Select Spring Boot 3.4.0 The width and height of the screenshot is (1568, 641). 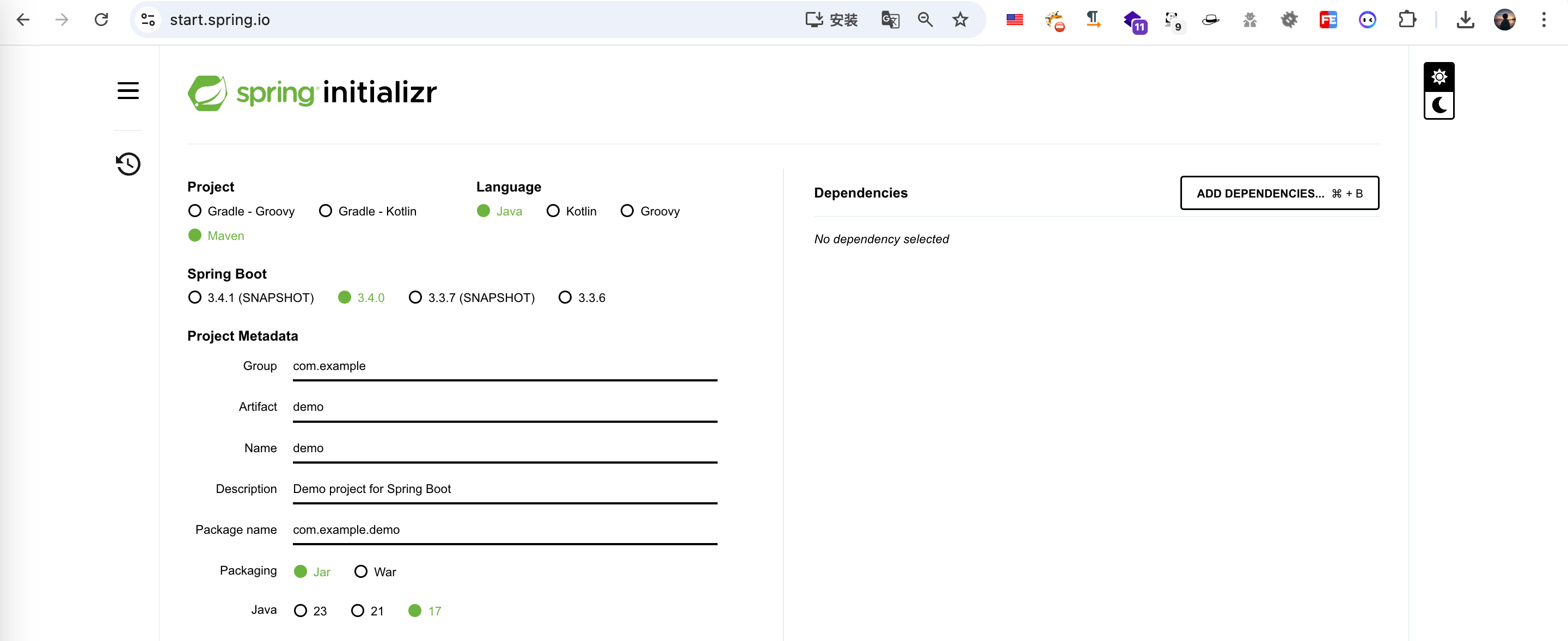click(x=362, y=298)
